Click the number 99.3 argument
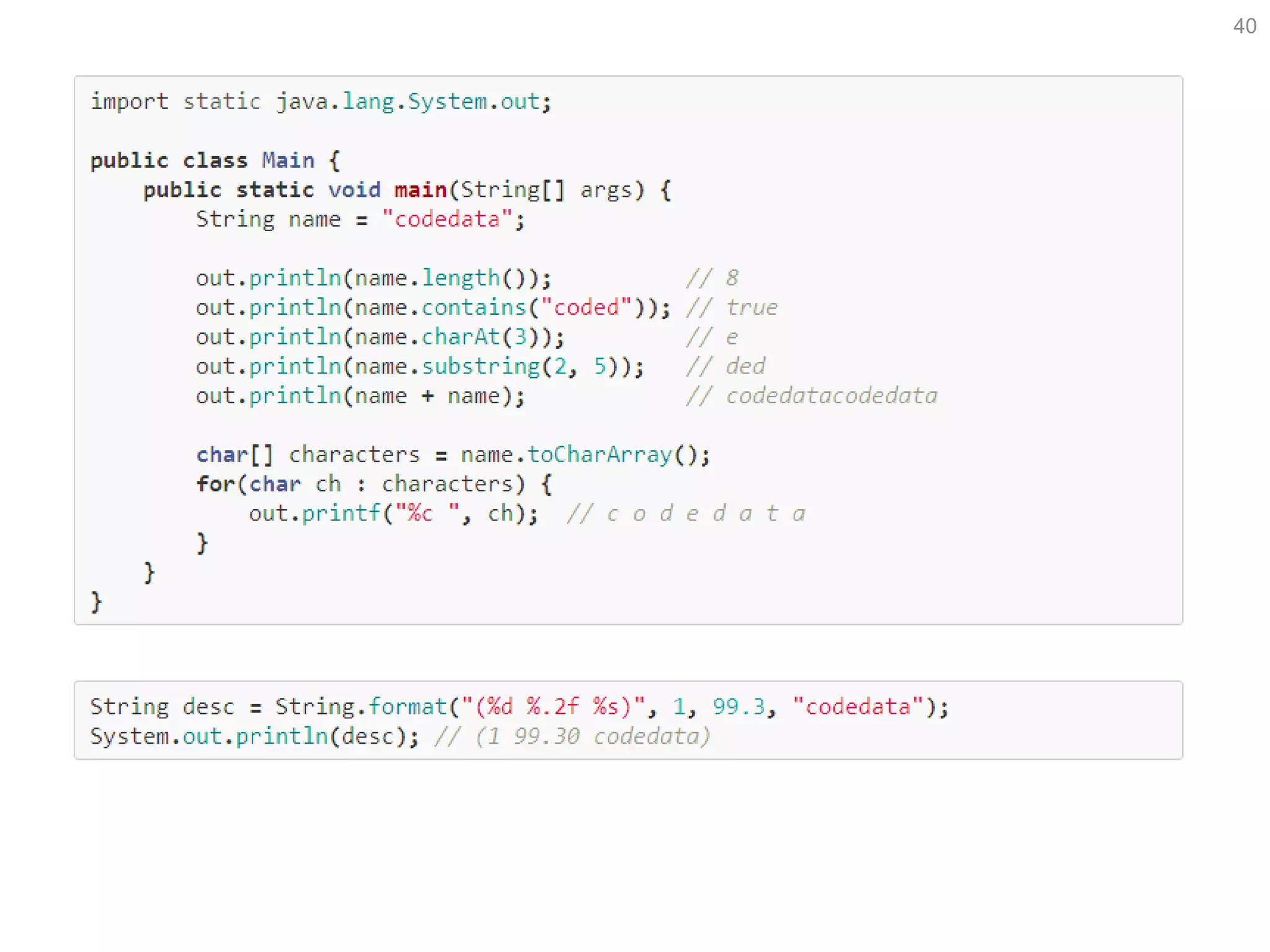The width and height of the screenshot is (1270, 952). (738, 707)
